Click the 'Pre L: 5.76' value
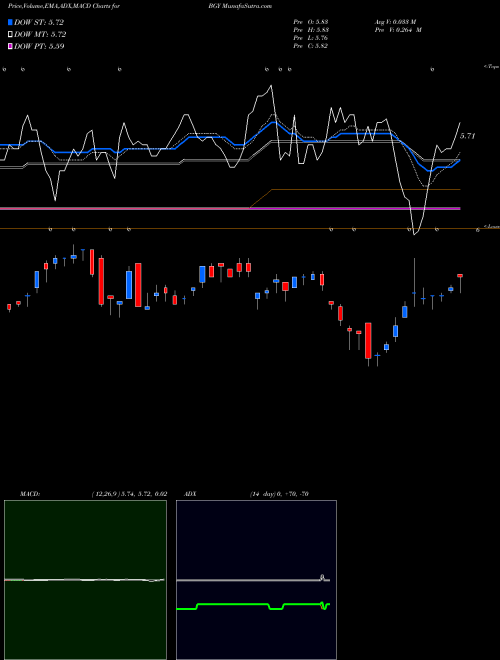 311,38
